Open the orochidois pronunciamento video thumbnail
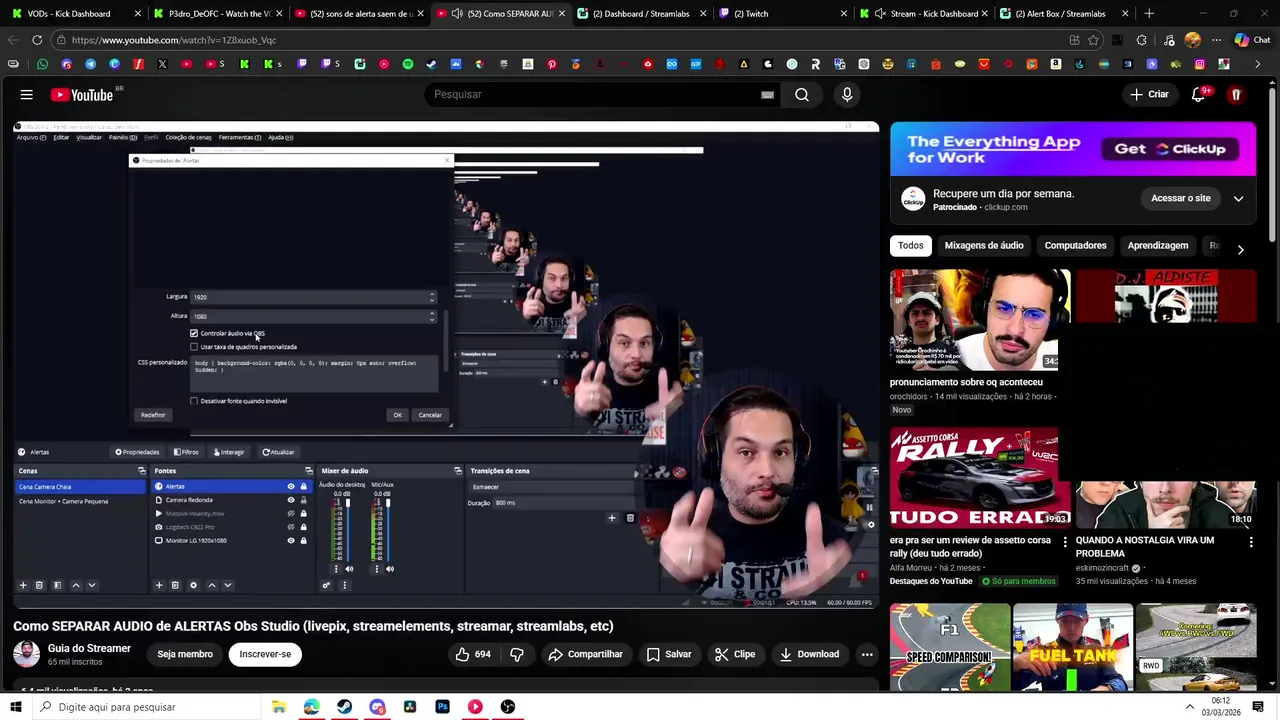This screenshot has width=1280, height=720. (x=974, y=320)
